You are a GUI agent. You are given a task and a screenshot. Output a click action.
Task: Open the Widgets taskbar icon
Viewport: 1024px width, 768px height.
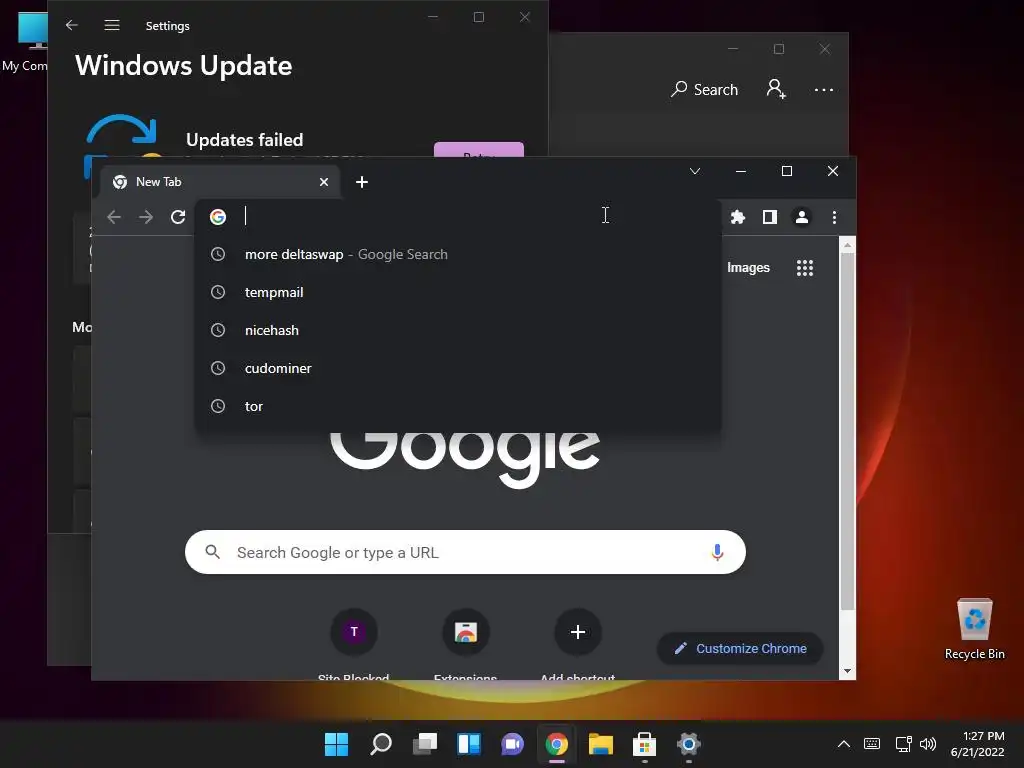click(x=469, y=744)
